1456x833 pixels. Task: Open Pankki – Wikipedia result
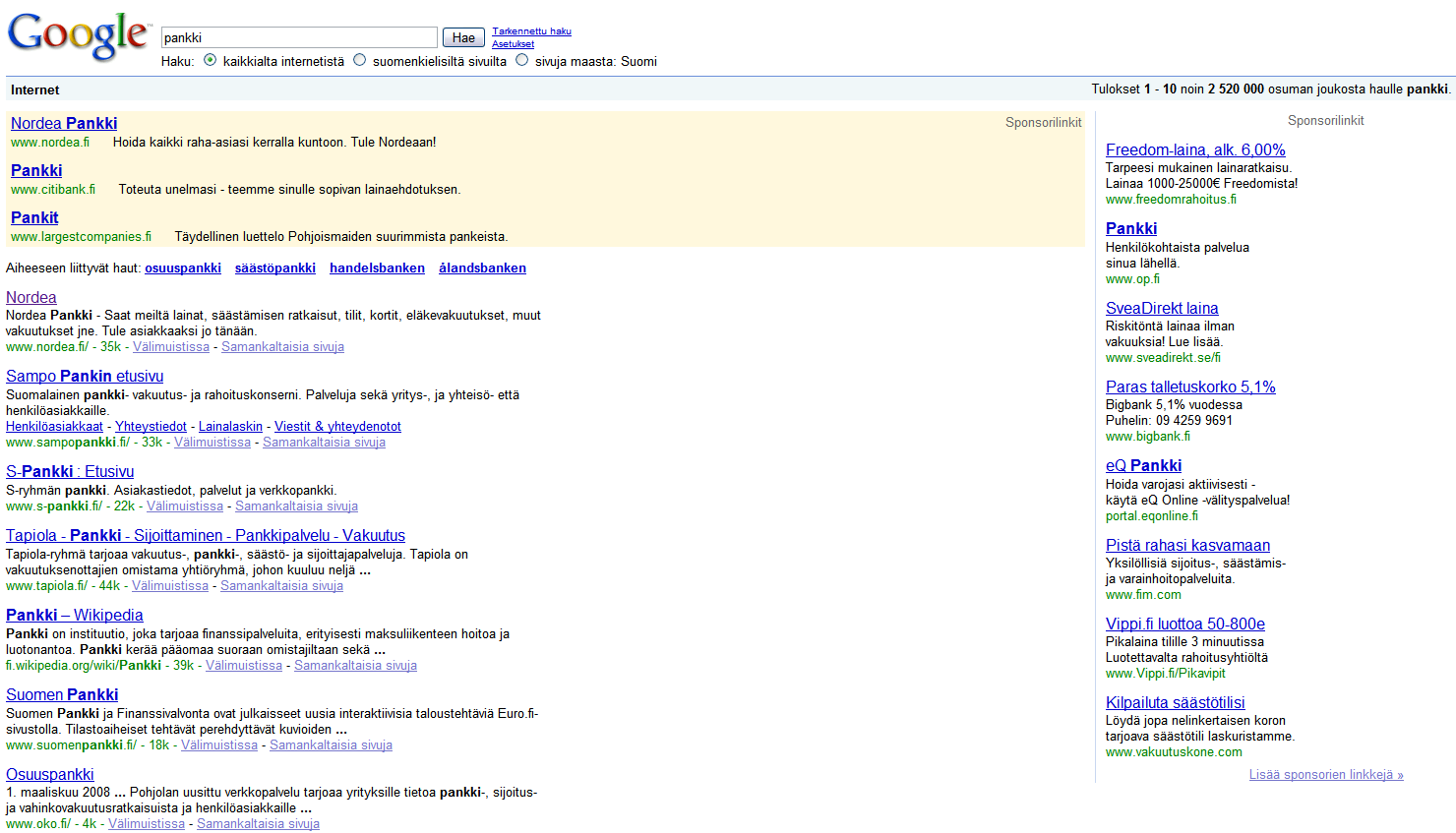point(75,615)
